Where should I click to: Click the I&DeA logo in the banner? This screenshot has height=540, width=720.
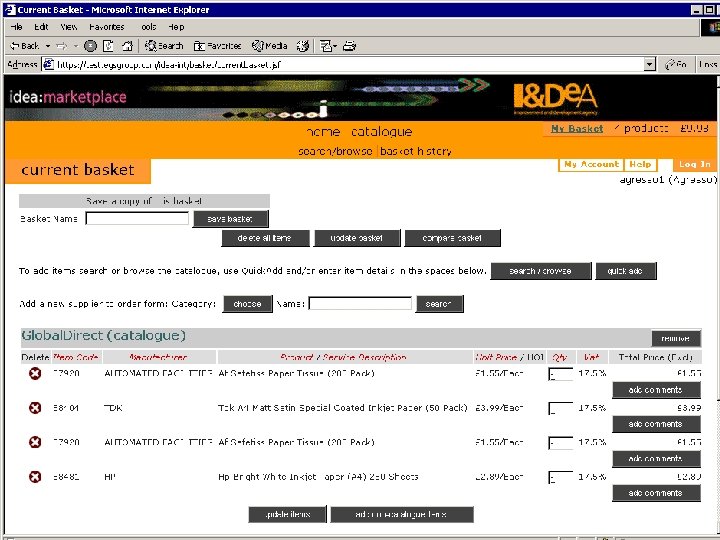(555, 98)
